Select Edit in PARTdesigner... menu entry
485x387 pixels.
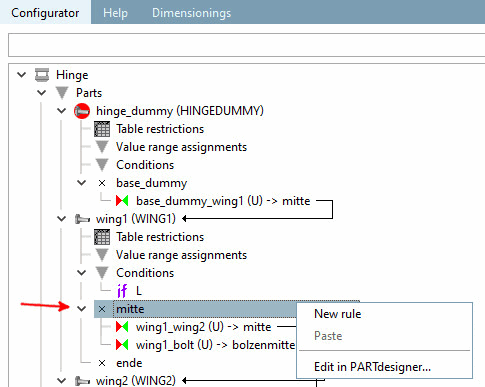pyautogui.click(x=372, y=367)
